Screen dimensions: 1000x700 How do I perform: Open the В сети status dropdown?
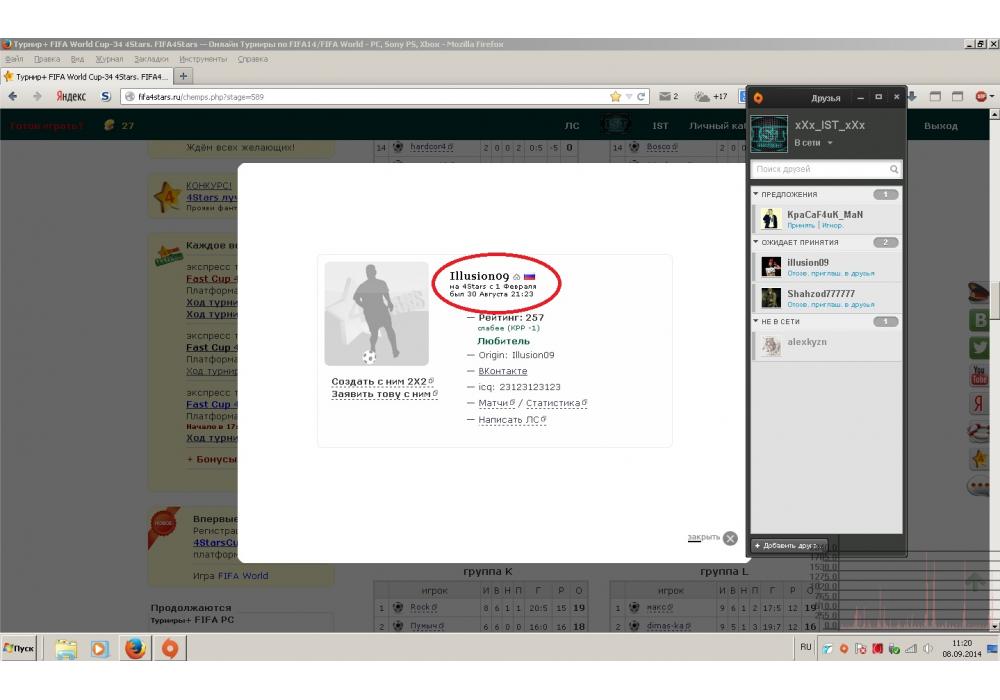[813, 143]
